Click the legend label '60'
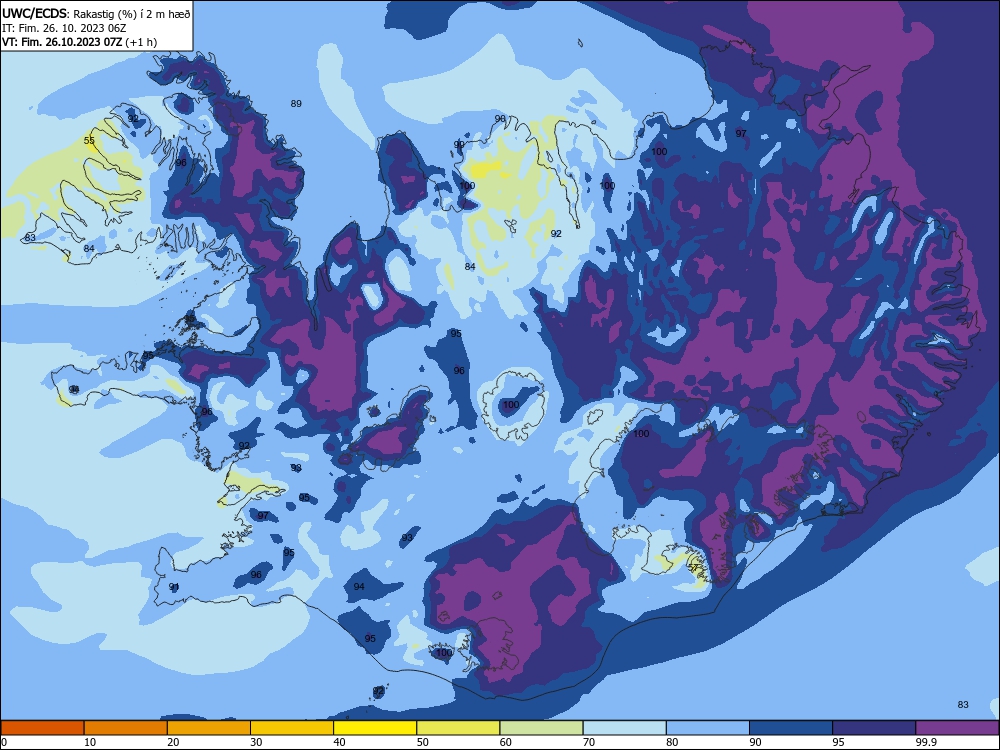This screenshot has width=1000, height=750. 506,742
